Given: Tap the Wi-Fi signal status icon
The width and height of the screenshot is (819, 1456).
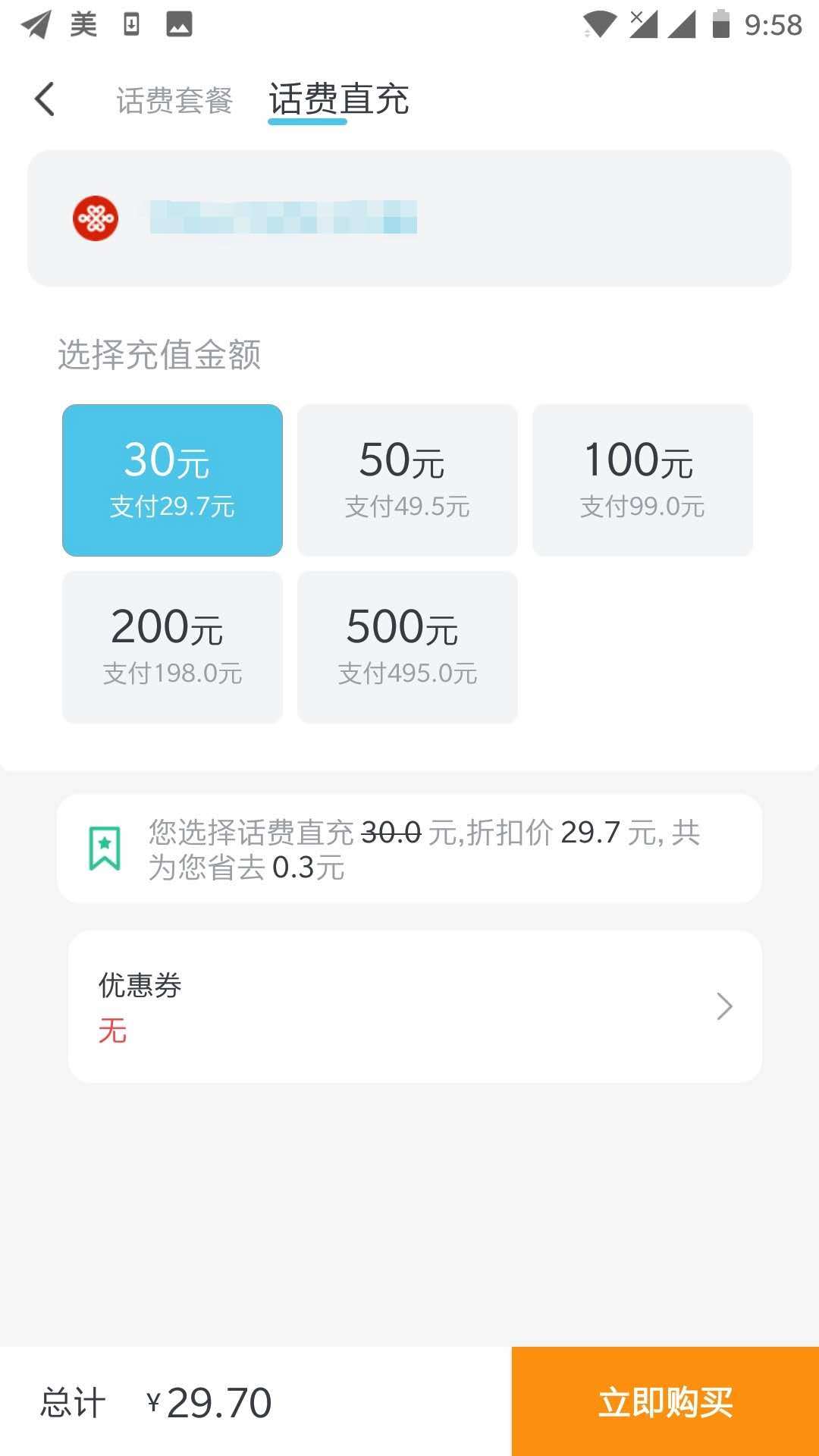Looking at the screenshot, I should [599, 24].
